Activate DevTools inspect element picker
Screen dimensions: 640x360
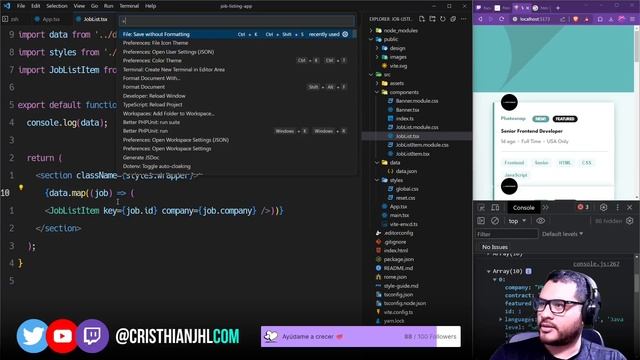click(481, 208)
